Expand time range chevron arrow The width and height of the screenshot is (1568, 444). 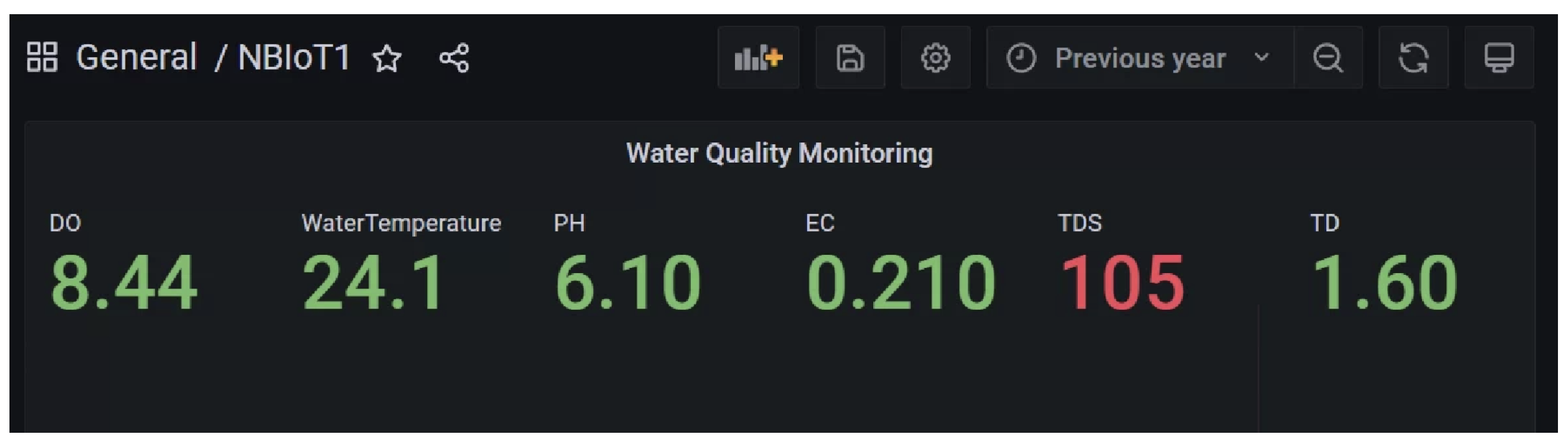1262,58
